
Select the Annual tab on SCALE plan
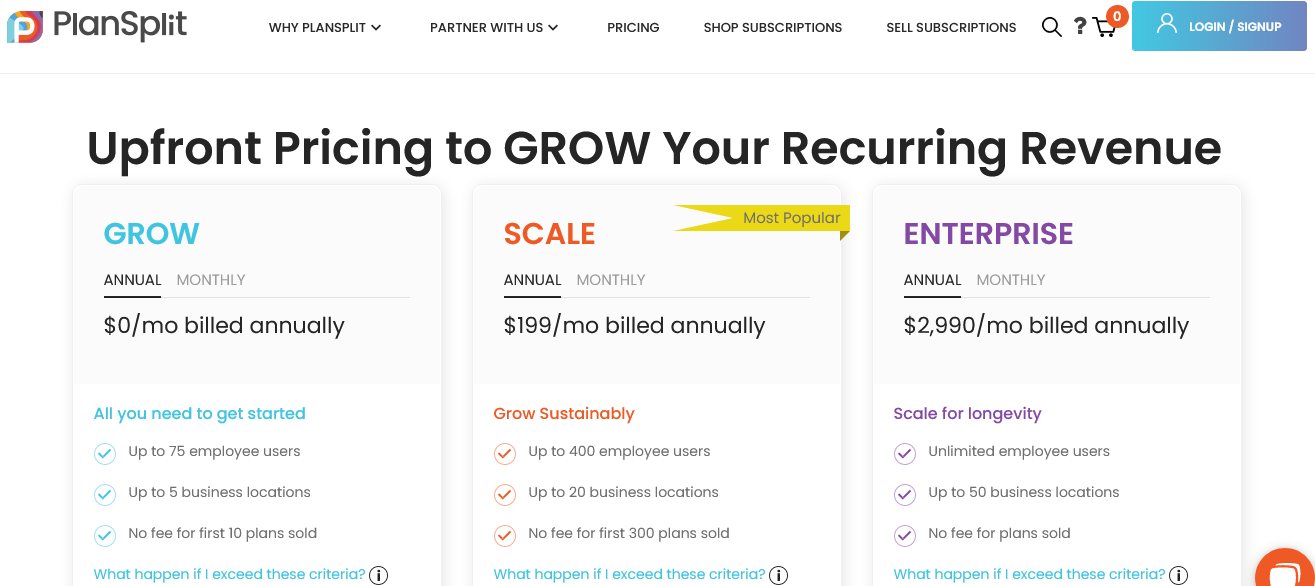532,280
